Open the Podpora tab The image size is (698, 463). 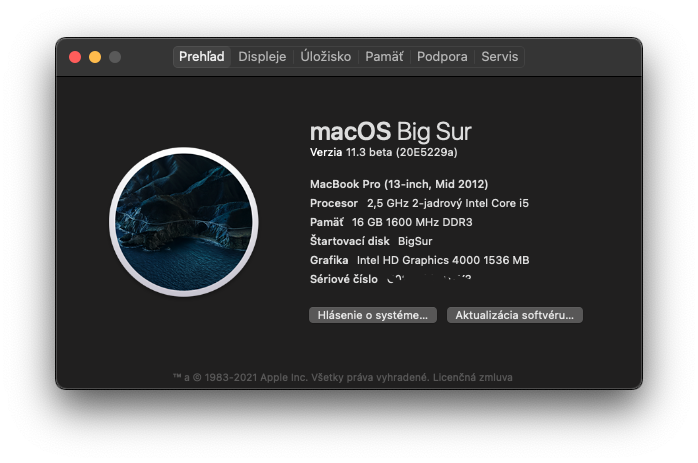tap(442, 57)
